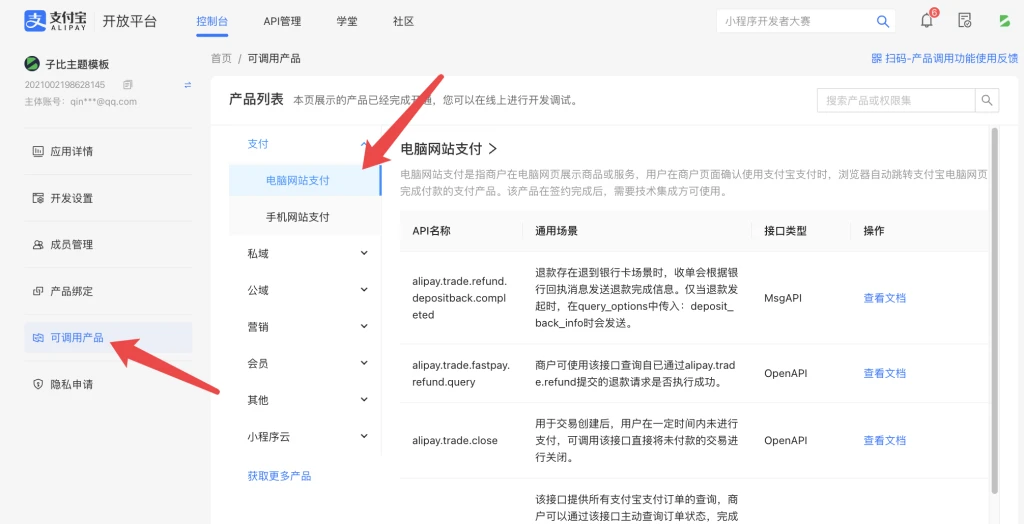Open 查看文档 for alipay.trade.close
The image size is (1024, 524).
[x=884, y=440]
